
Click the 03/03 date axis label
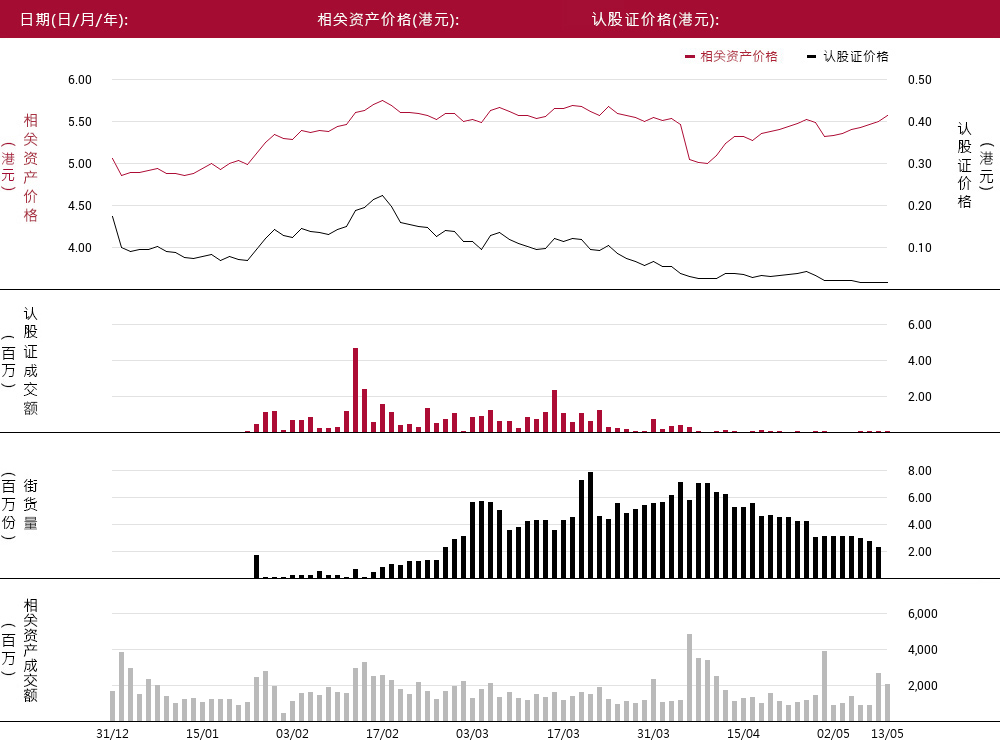pos(472,734)
